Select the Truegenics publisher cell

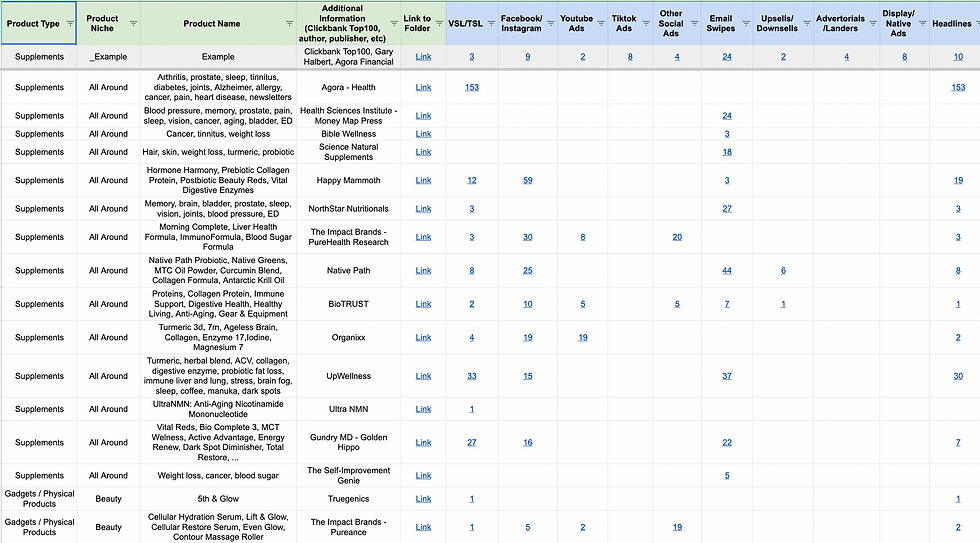(349, 499)
